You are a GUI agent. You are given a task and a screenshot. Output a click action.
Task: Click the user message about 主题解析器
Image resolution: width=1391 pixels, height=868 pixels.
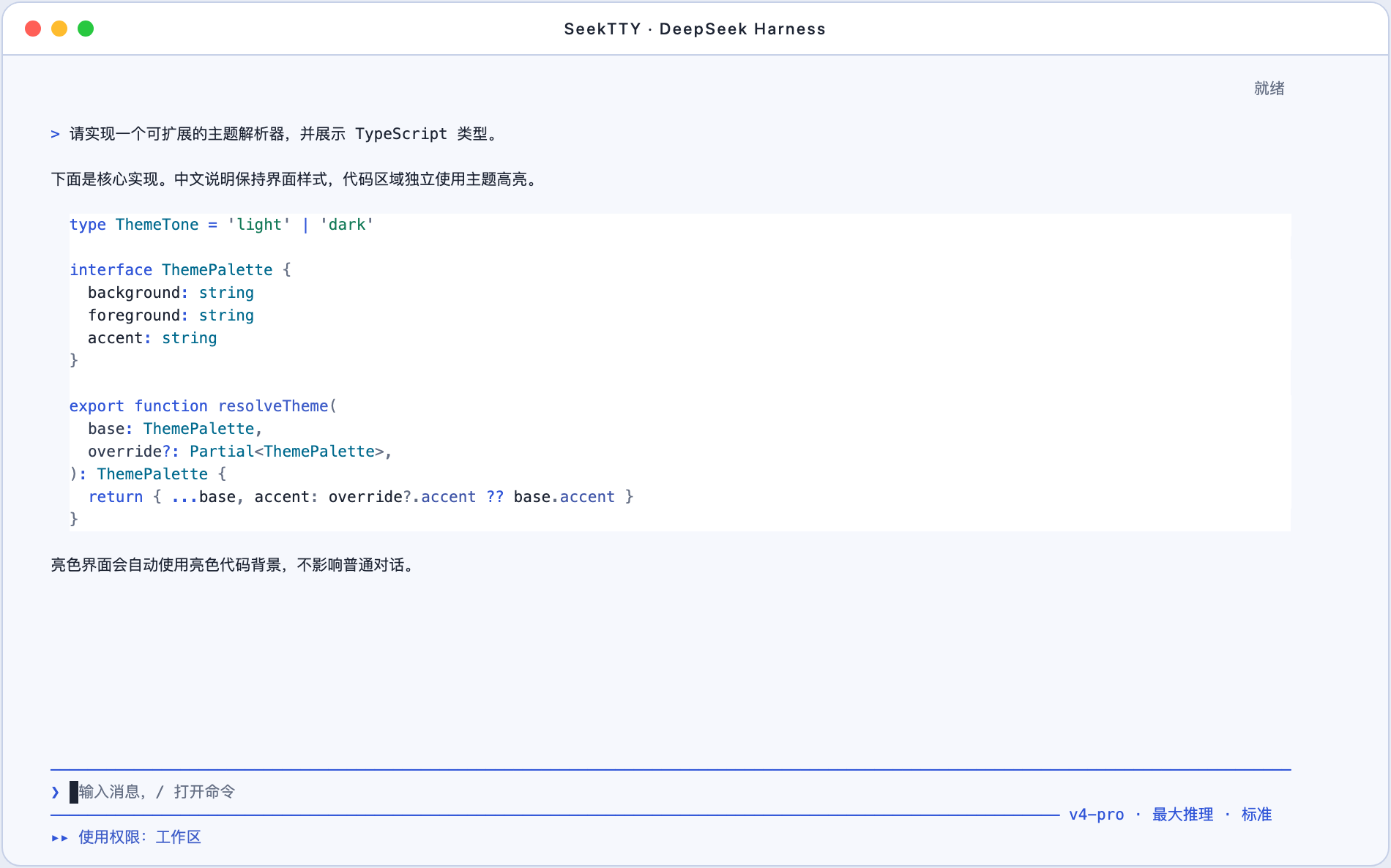coord(286,134)
